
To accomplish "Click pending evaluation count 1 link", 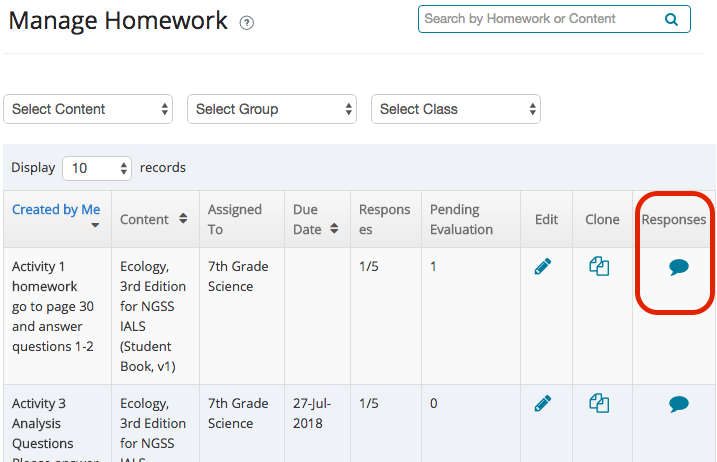I will 433,266.
